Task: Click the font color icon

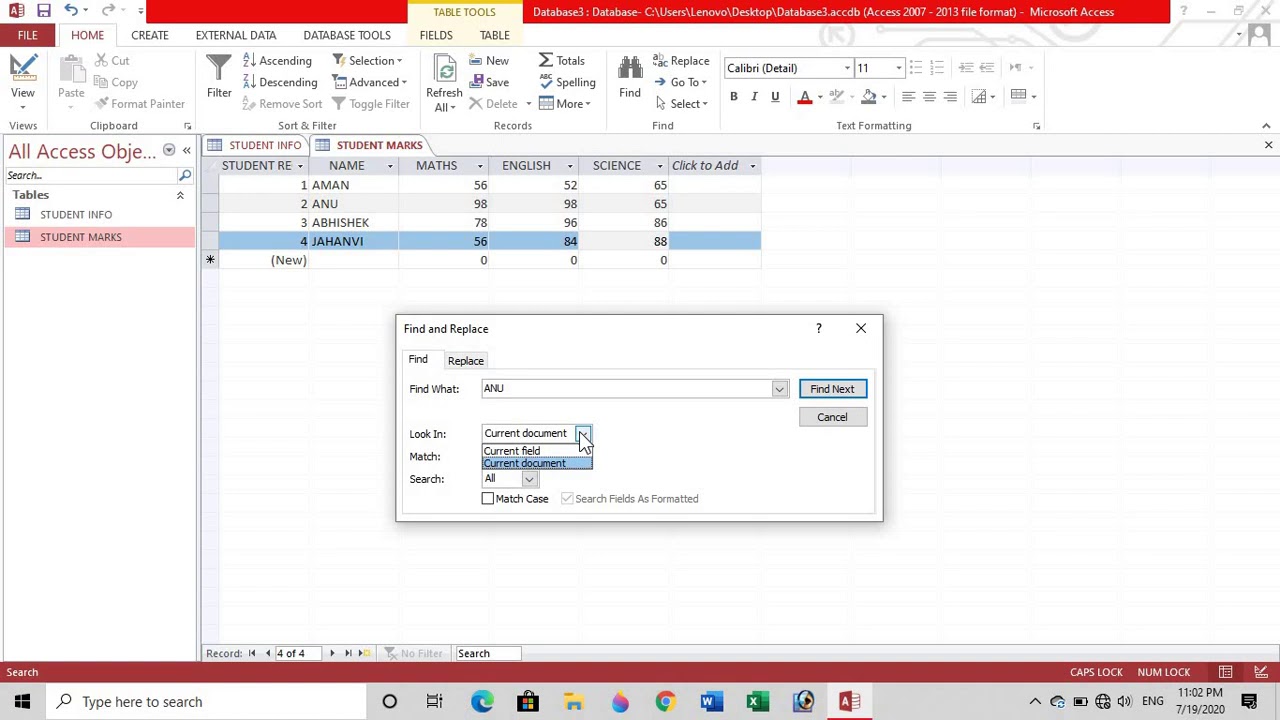Action: pyautogui.click(x=804, y=97)
